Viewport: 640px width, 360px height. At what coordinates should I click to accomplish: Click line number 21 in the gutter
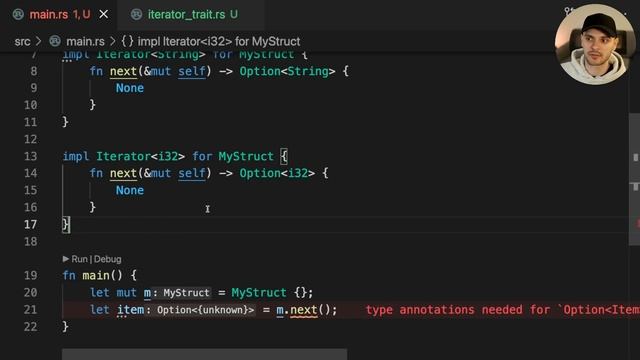coord(31,310)
